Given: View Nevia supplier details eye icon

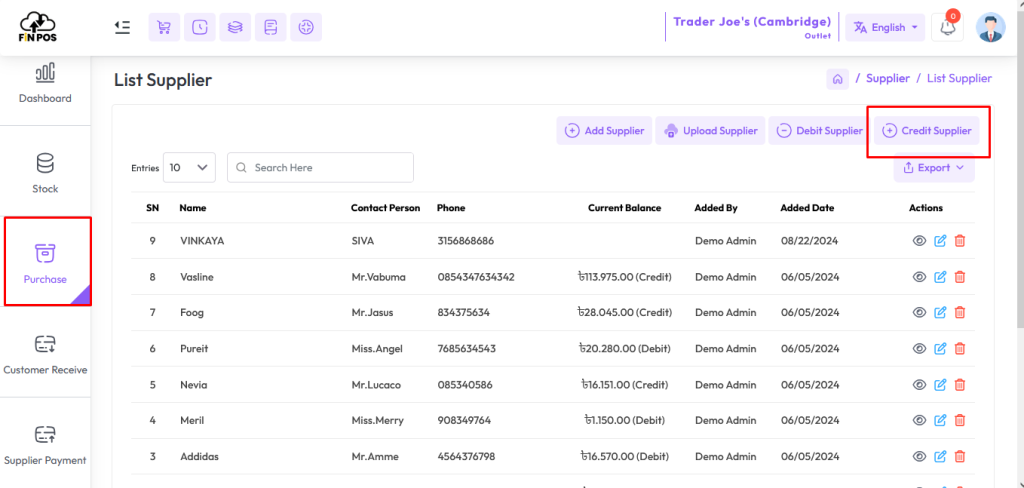Looking at the screenshot, I should [920, 385].
